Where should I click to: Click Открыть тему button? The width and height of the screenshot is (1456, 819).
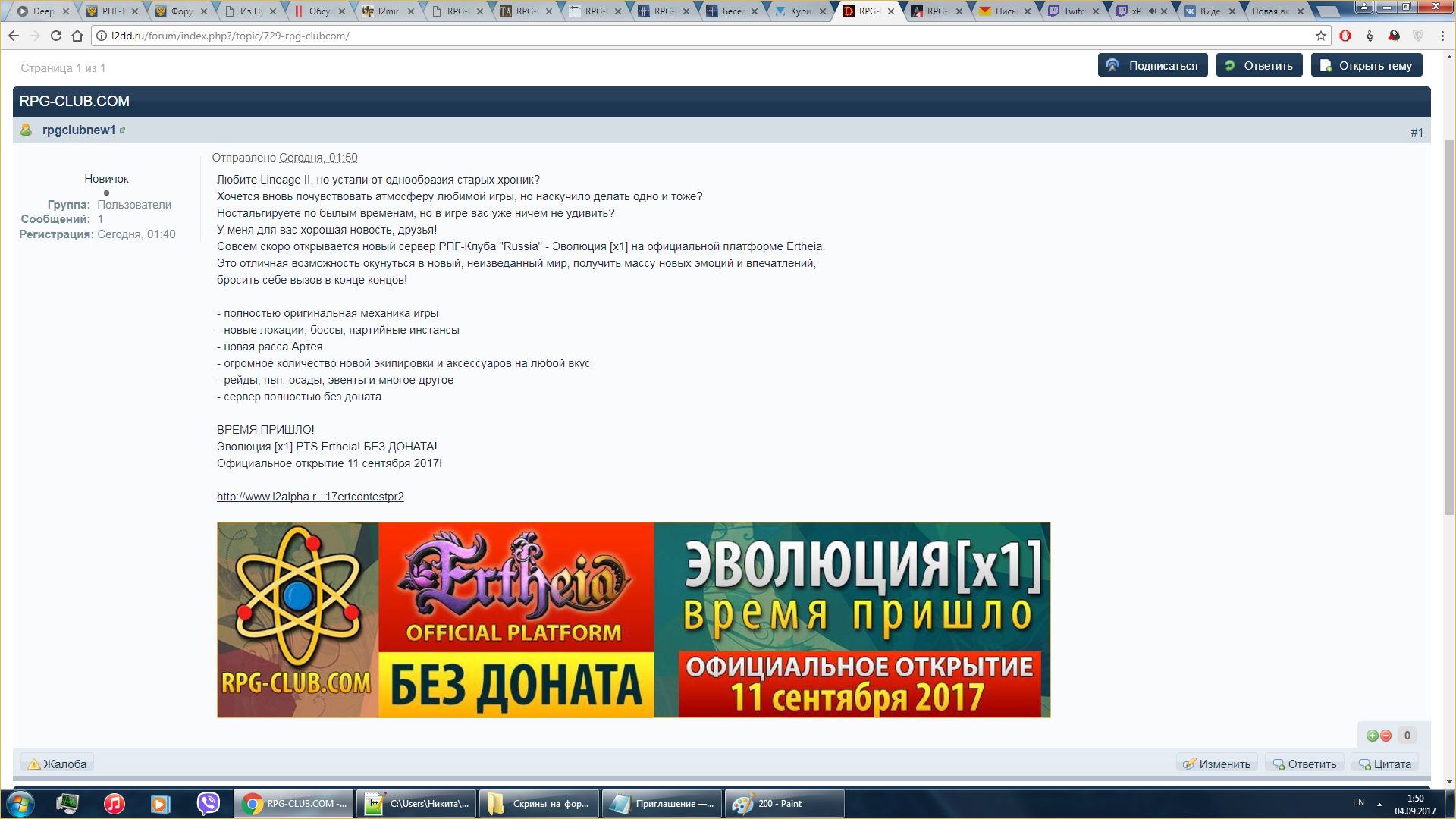pos(1367,66)
